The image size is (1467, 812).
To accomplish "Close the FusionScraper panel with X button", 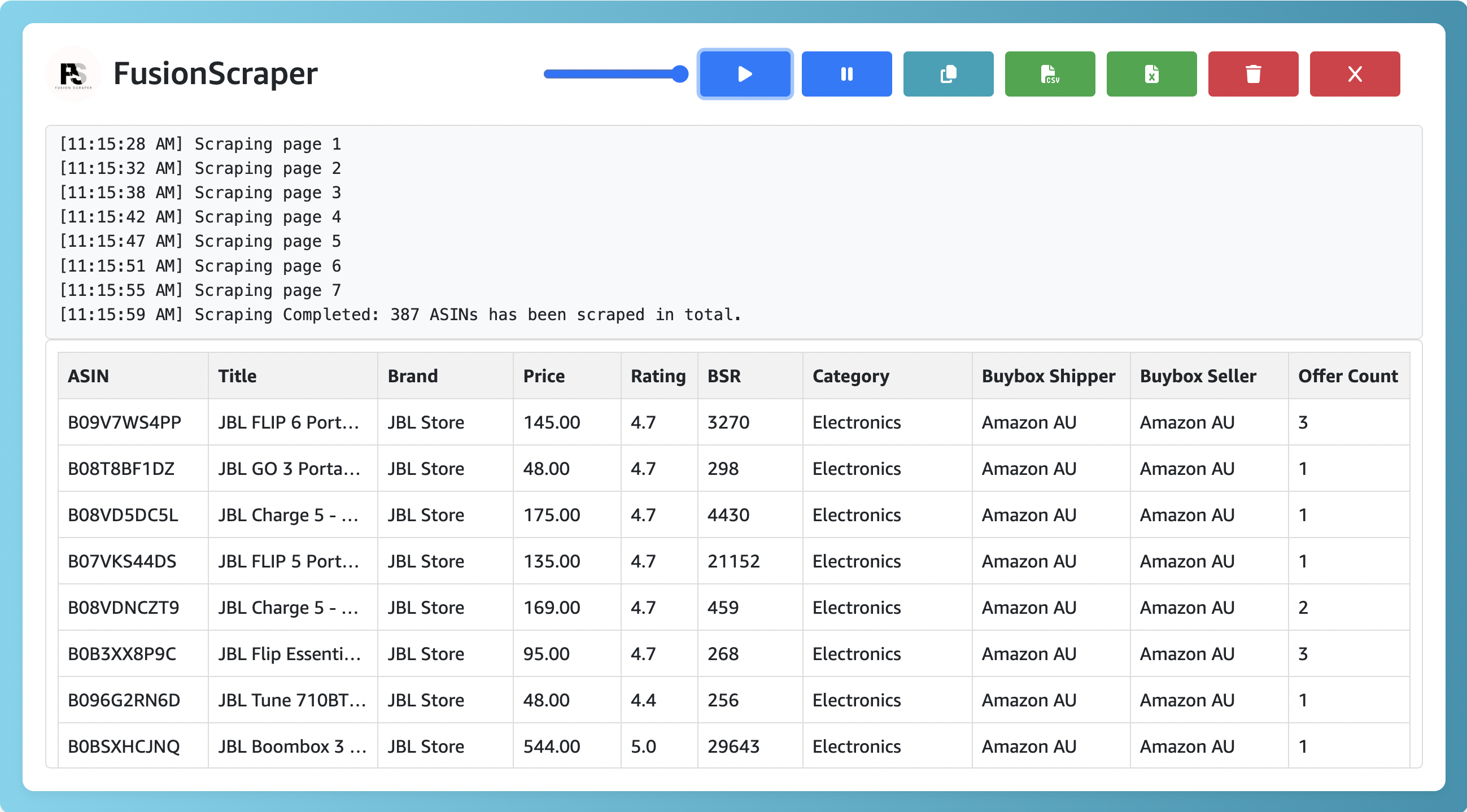I will point(1355,74).
